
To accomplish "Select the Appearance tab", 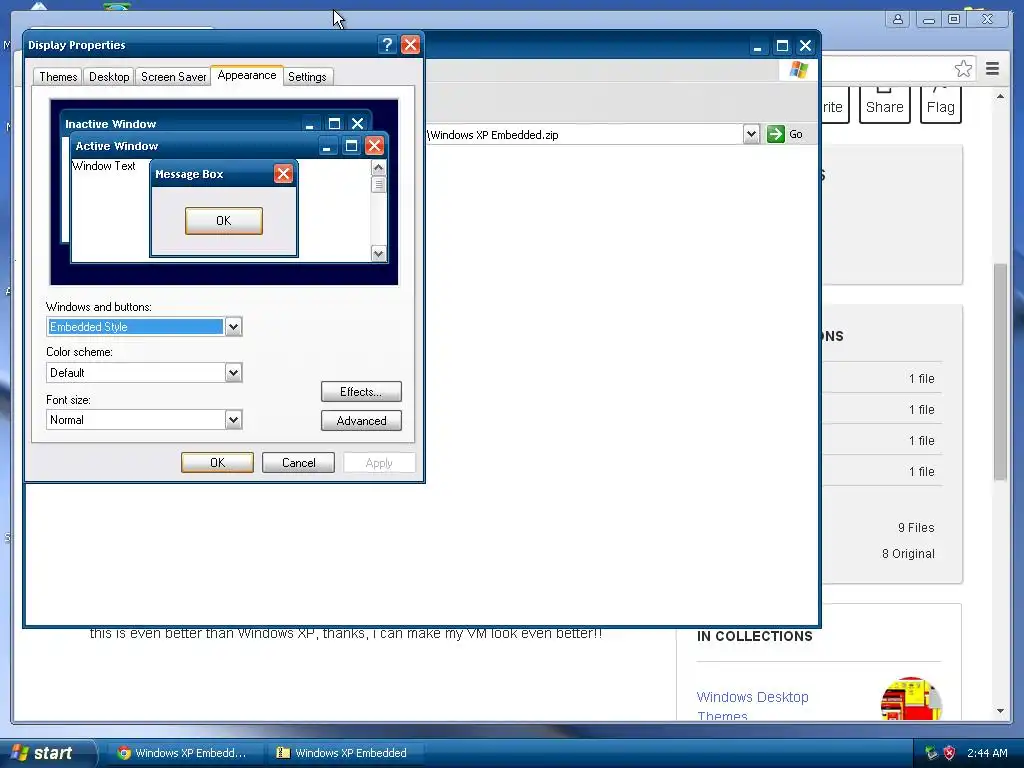I will tap(247, 76).
